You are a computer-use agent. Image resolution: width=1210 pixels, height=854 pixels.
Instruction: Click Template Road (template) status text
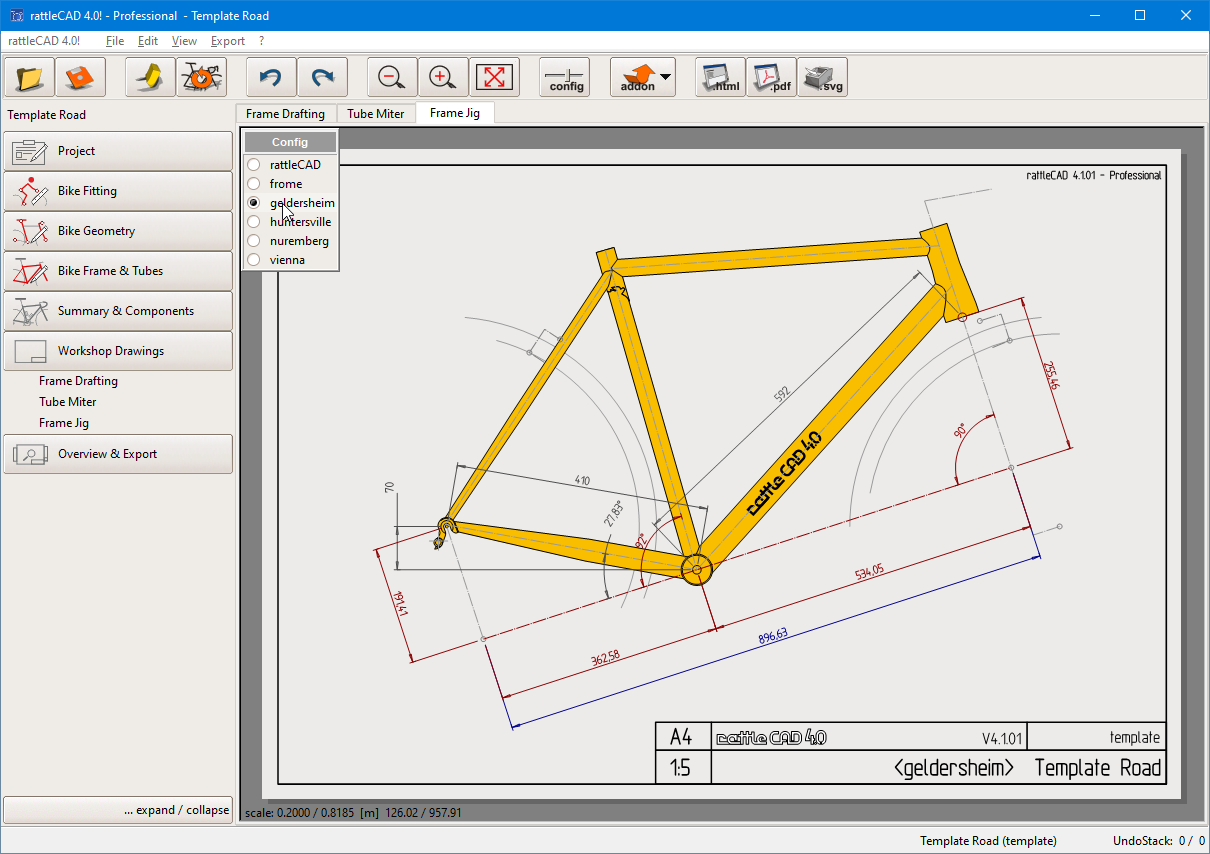pyautogui.click(x=988, y=841)
